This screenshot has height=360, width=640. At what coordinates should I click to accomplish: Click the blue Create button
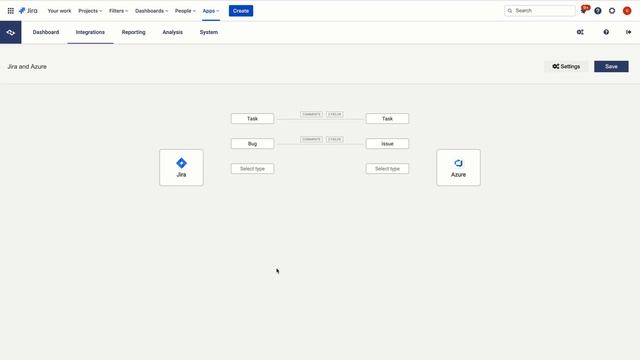[x=241, y=11]
